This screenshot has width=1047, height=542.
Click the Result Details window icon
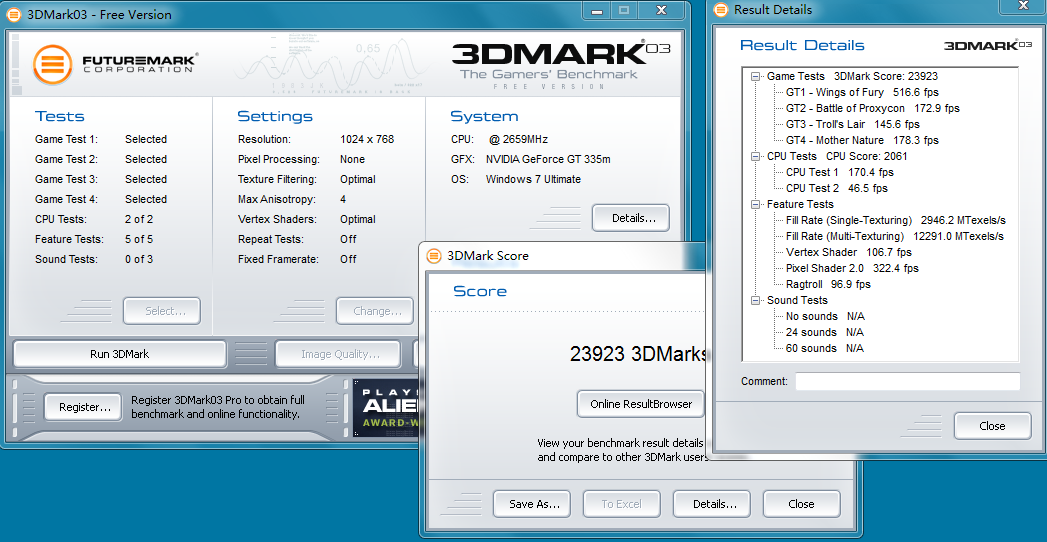pos(720,10)
